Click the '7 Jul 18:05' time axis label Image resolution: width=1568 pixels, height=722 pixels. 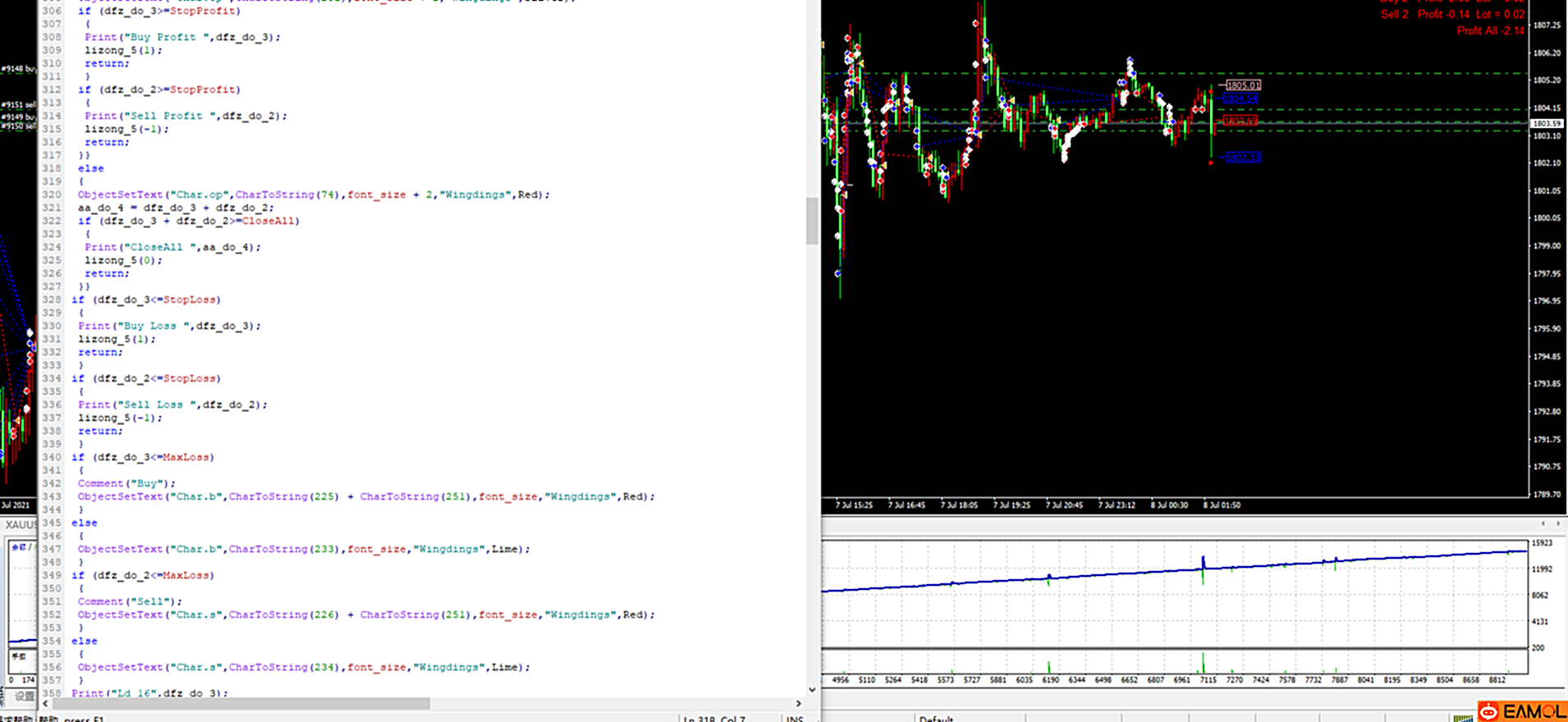959,505
